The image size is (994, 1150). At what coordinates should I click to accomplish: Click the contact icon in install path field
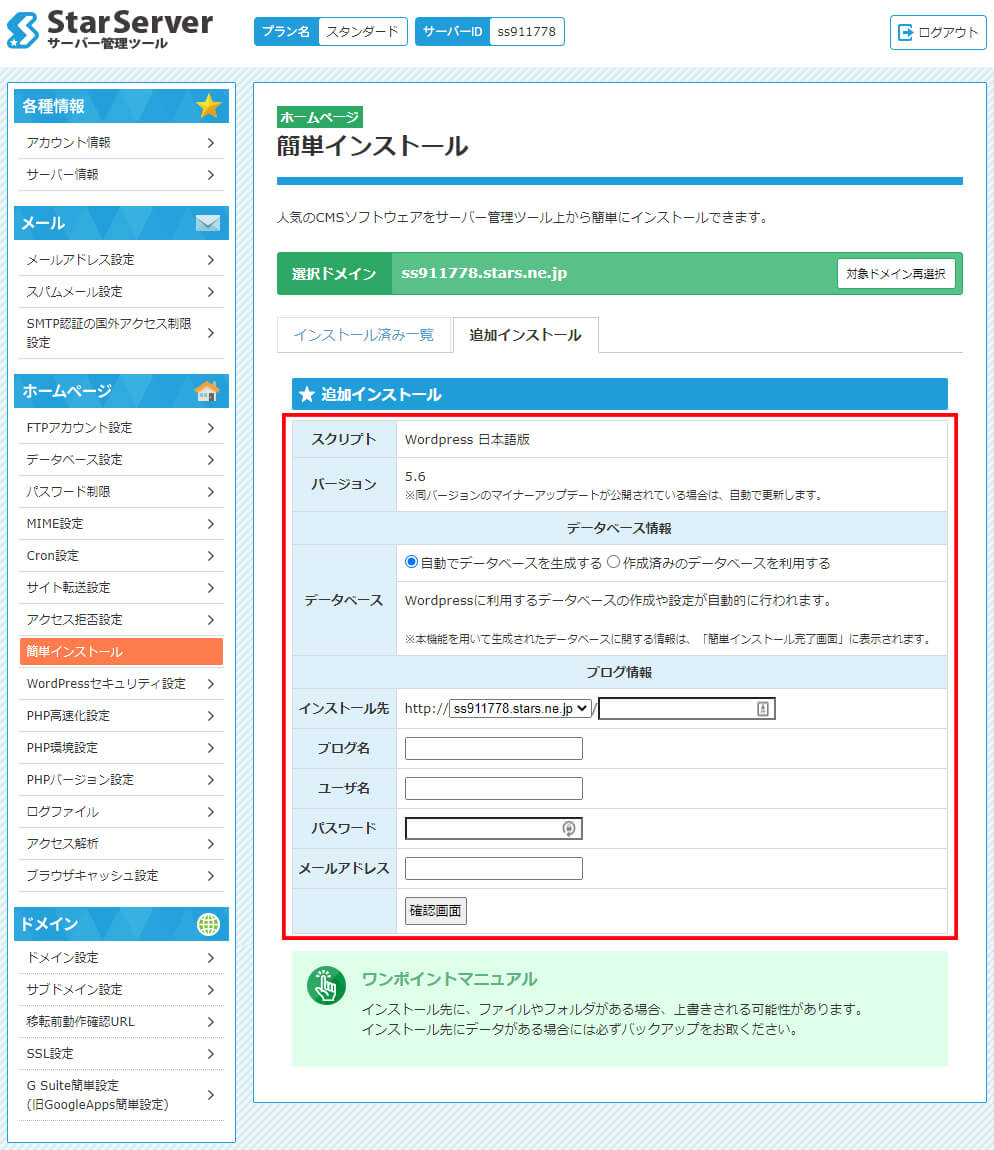[x=763, y=708]
